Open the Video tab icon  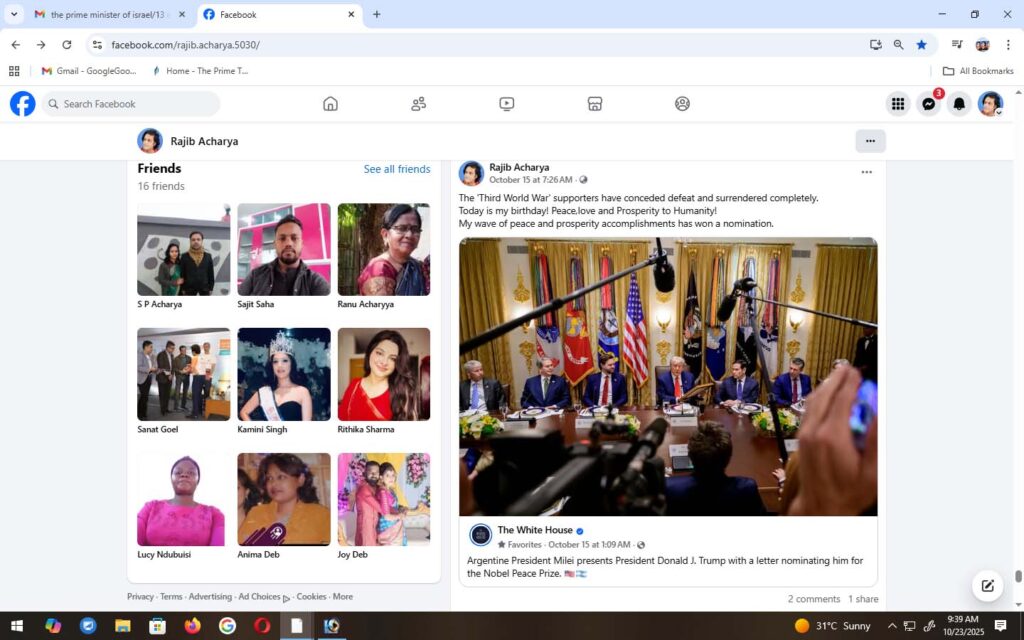(x=506, y=104)
